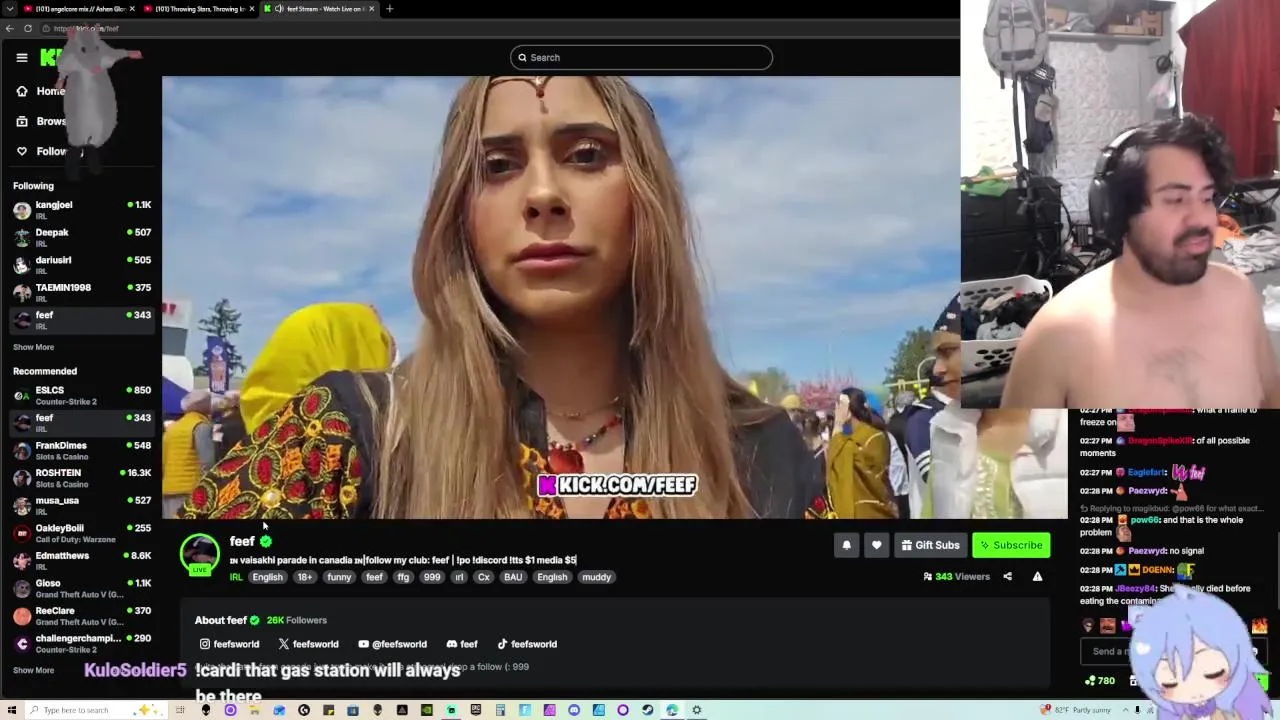
Task: Open FrankDimes Slots & Casino channel
Action: pyautogui.click(x=82, y=450)
